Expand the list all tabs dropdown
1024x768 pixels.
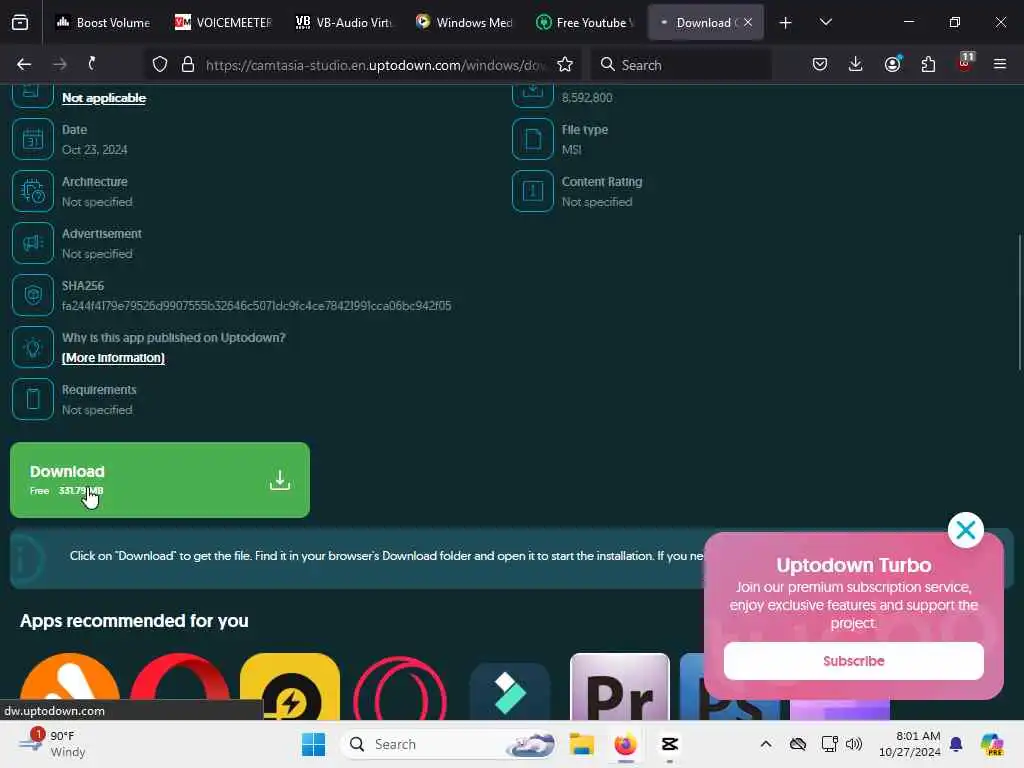point(825,22)
